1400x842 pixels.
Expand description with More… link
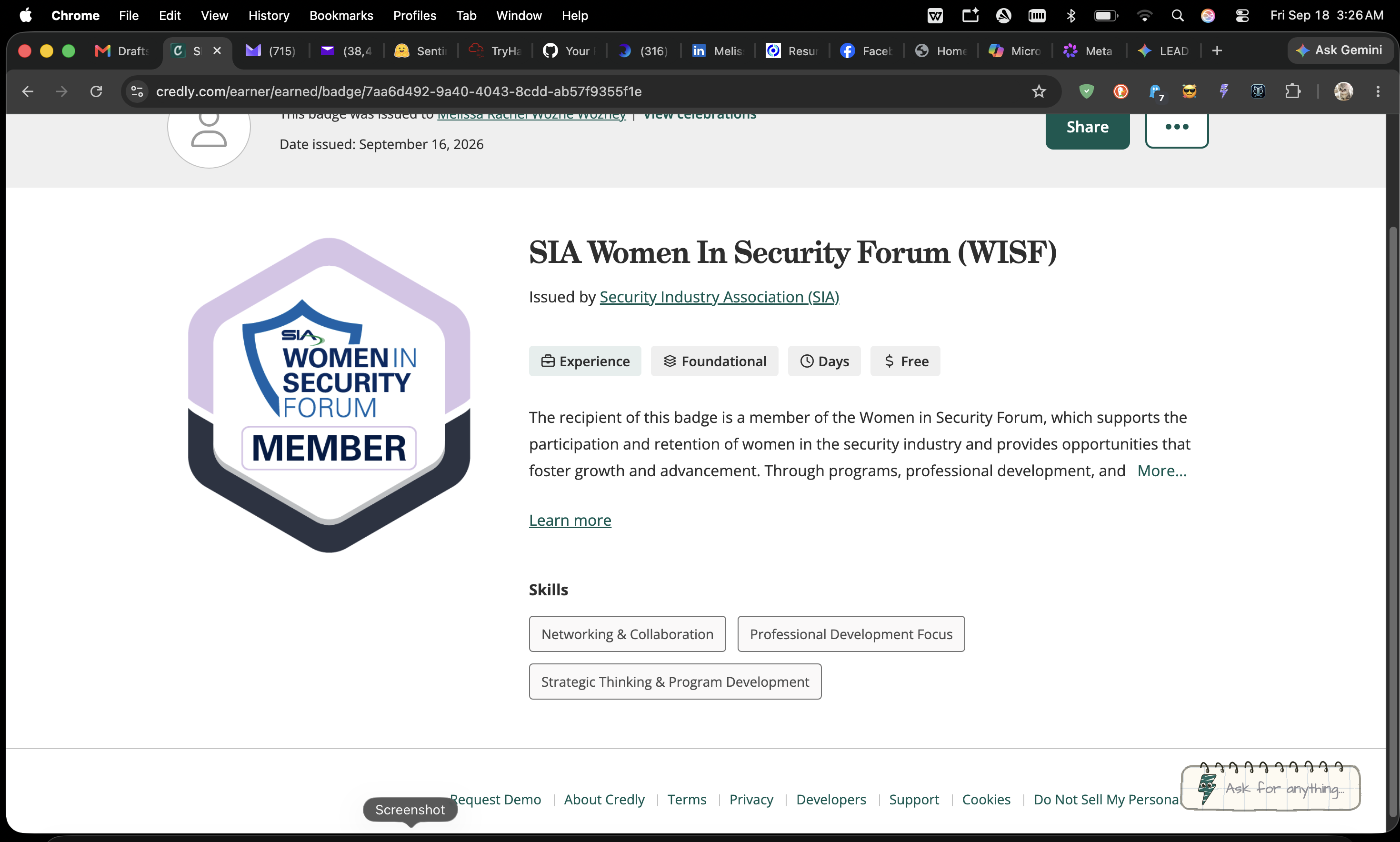pos(1162,471)
